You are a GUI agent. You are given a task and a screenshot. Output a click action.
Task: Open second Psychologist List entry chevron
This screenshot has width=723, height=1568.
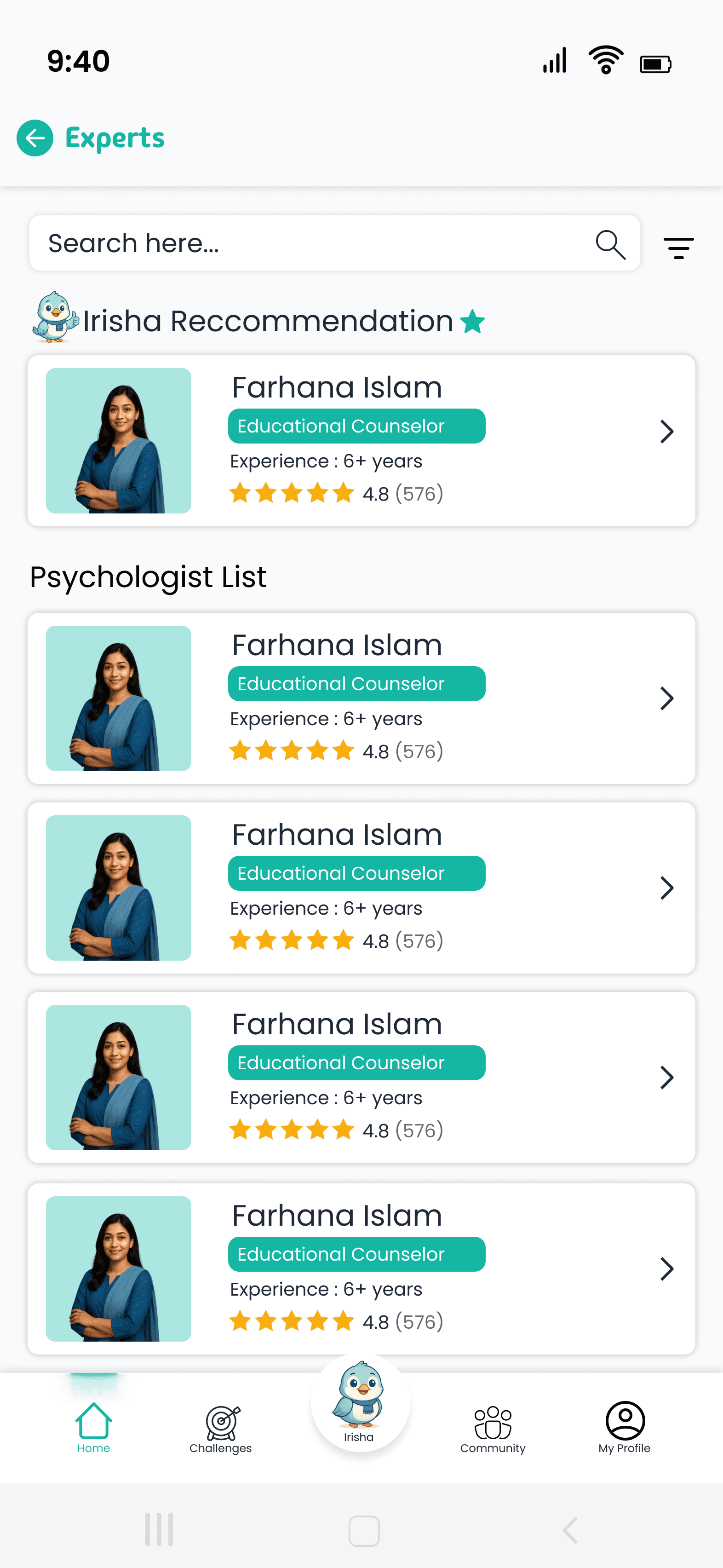click(667, 888)
